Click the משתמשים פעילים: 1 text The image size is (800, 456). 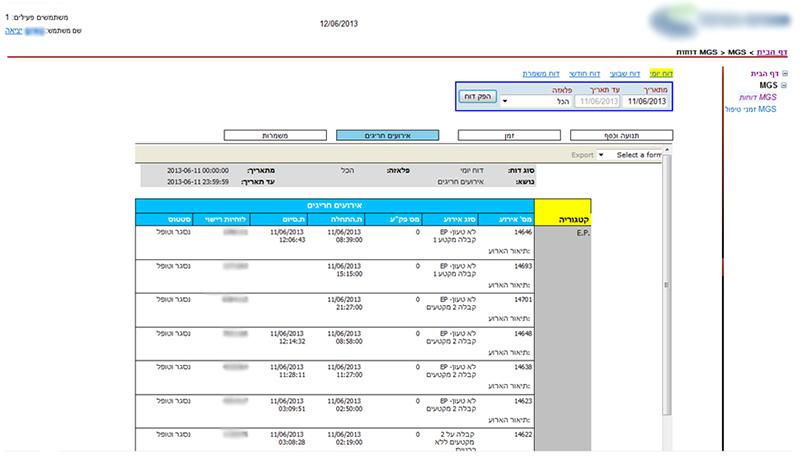[37, 18]
